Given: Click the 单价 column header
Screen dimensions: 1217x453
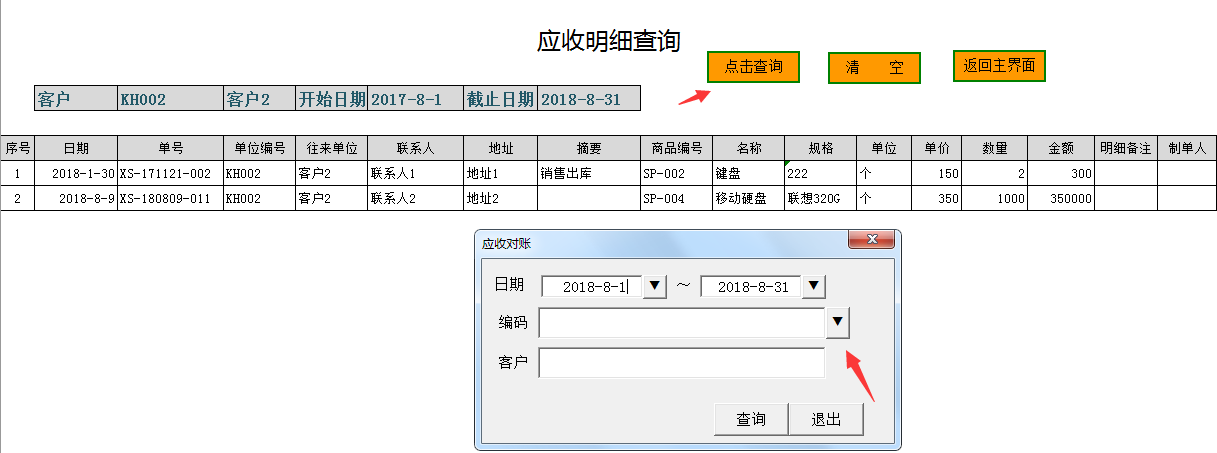Looking at the screenshot, I should coord(936,148).
